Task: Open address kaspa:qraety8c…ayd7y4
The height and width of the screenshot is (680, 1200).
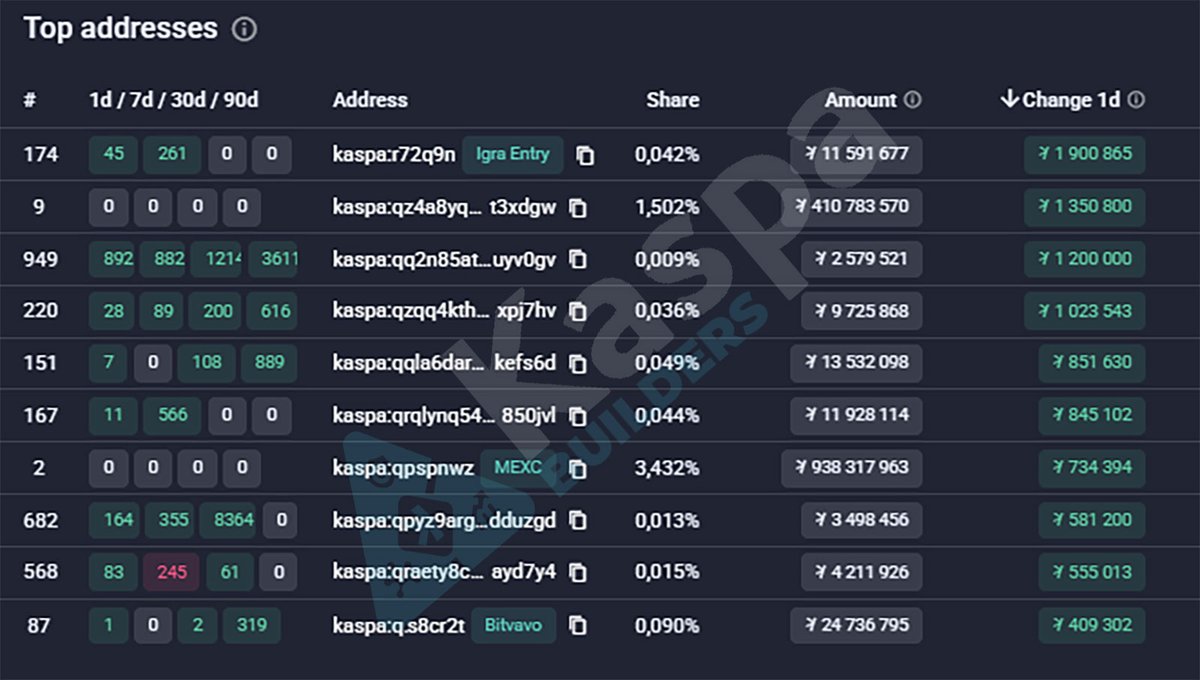Action: point(444,572)
